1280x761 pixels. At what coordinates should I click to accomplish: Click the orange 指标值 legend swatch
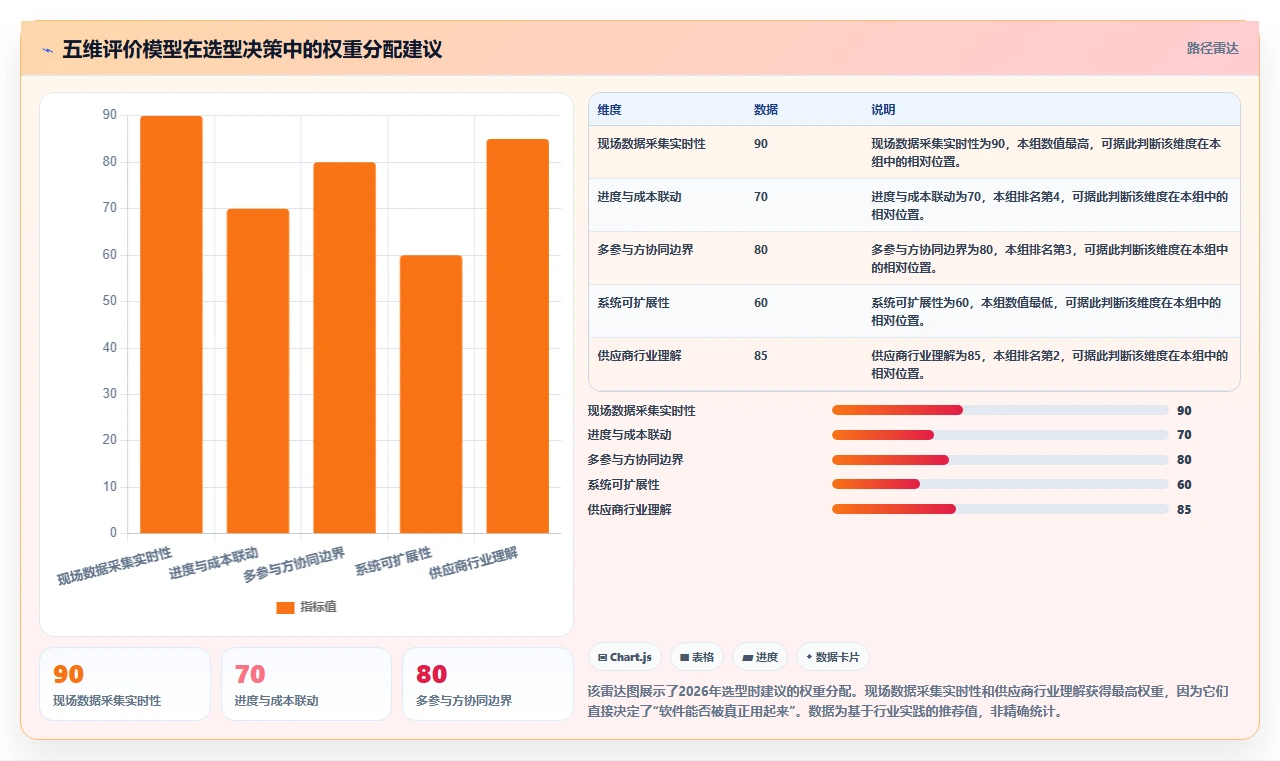285,607
